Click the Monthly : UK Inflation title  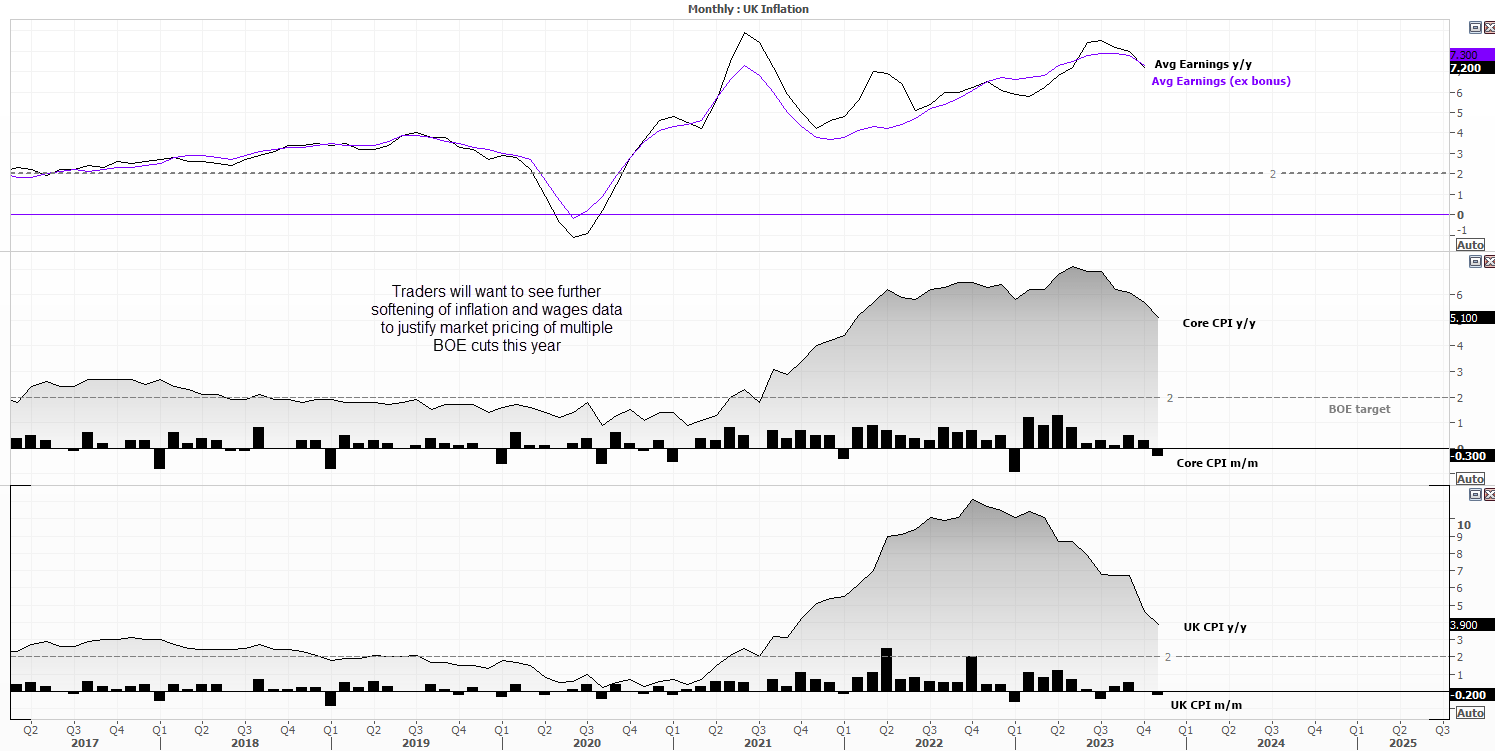(748, 8)
